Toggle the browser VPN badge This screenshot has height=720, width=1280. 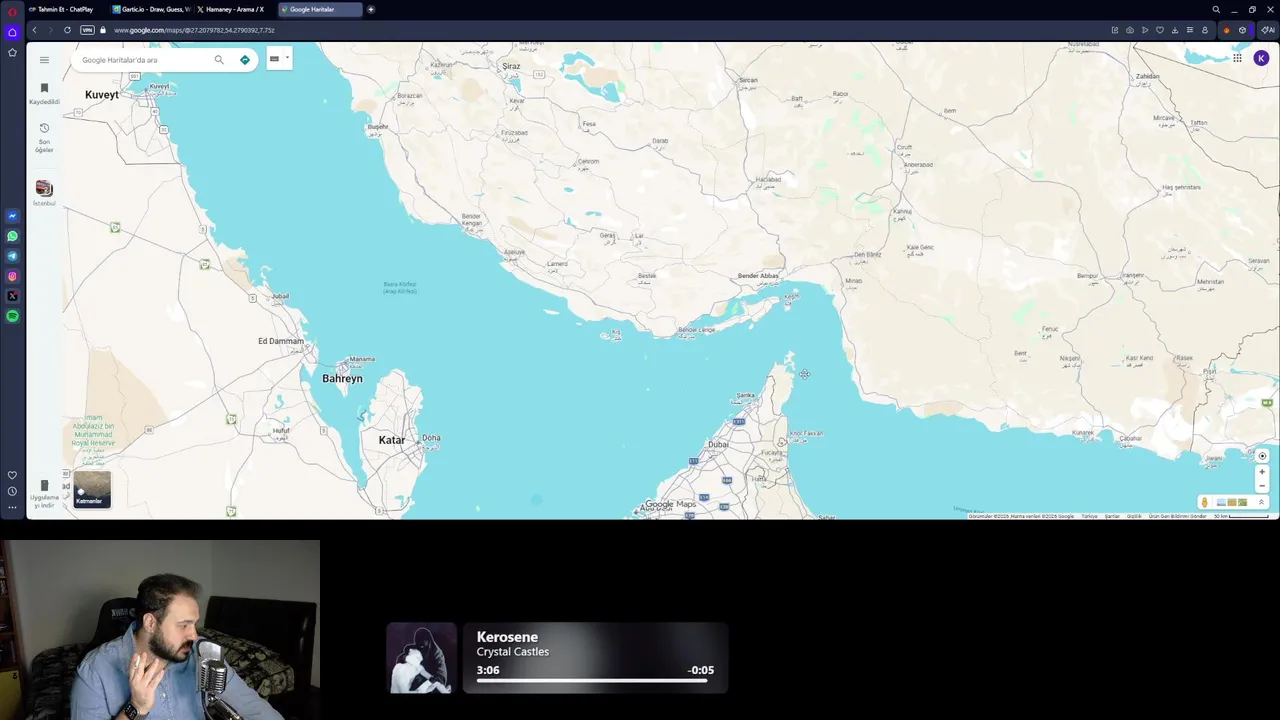[x=87, y=30]
